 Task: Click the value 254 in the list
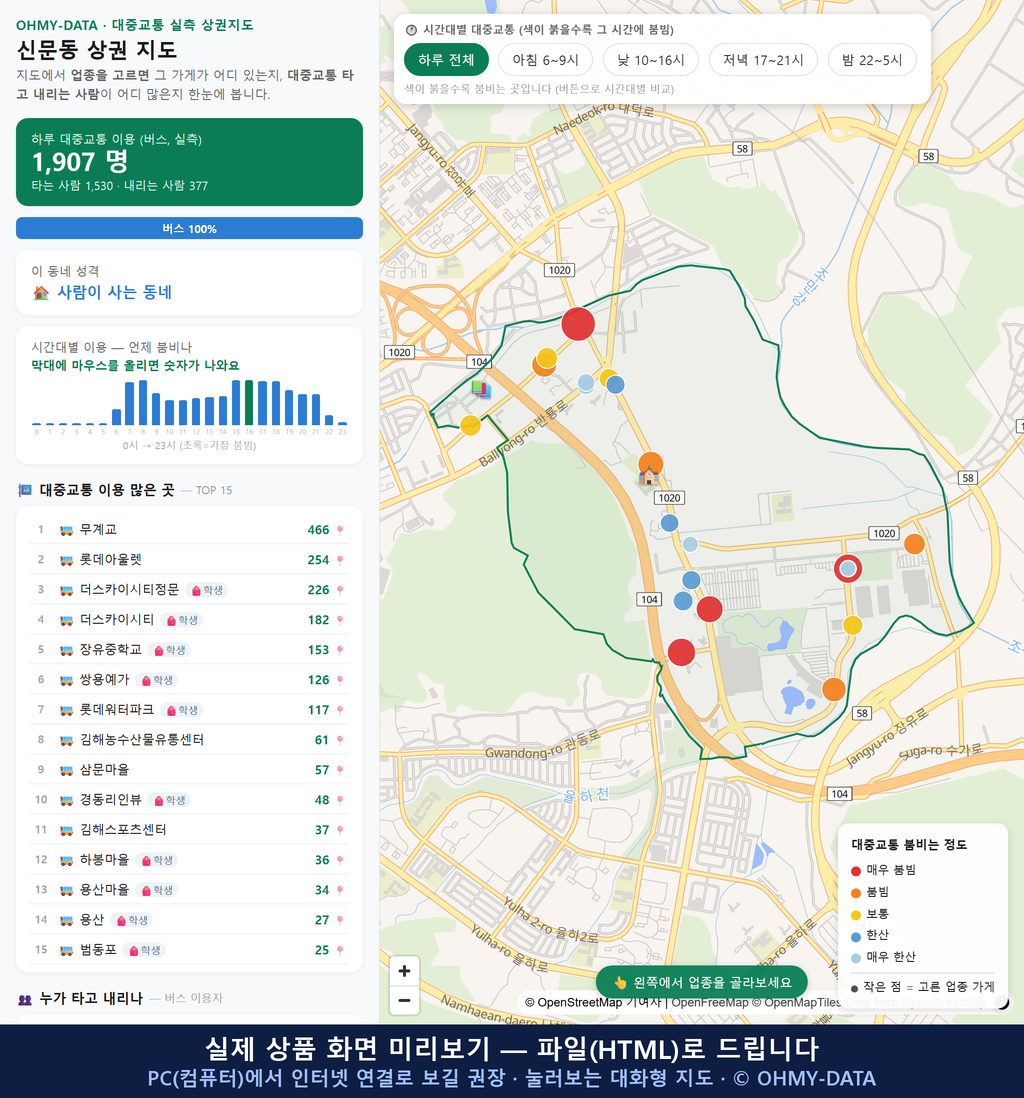coord(318,560)
